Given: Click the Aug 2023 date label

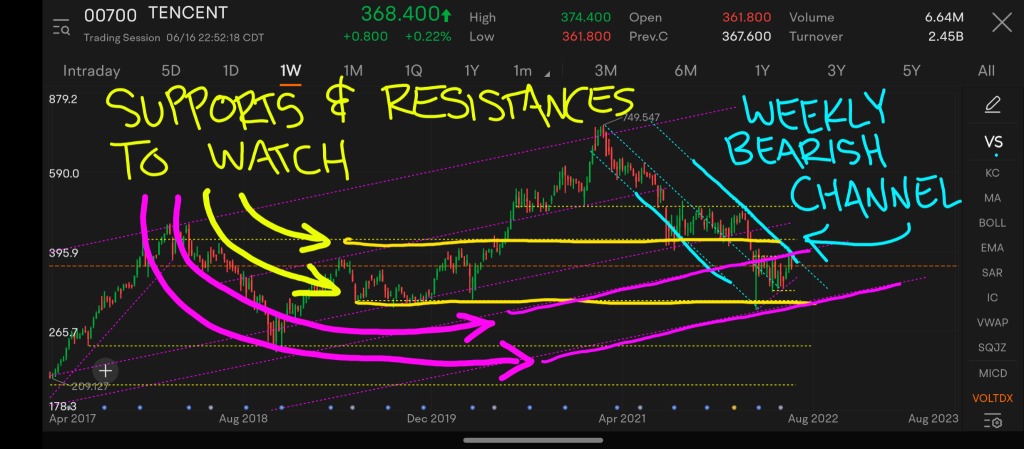Looking at the screenshot, I should click(934, 418).
